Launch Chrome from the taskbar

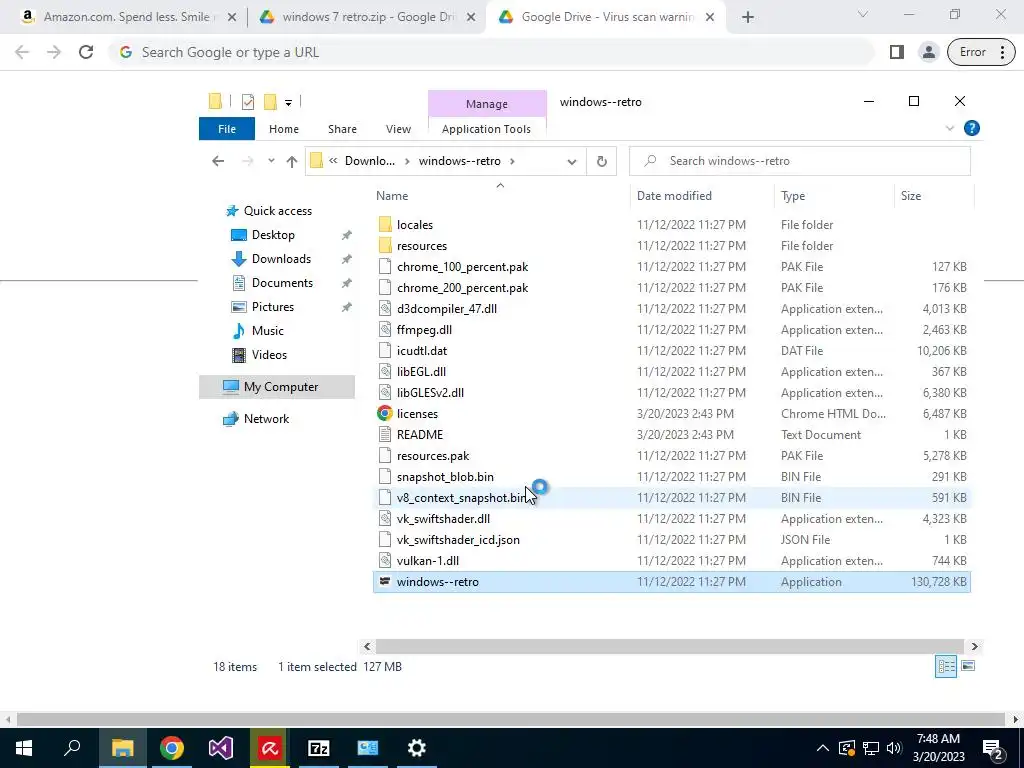(x=172, y=748)
